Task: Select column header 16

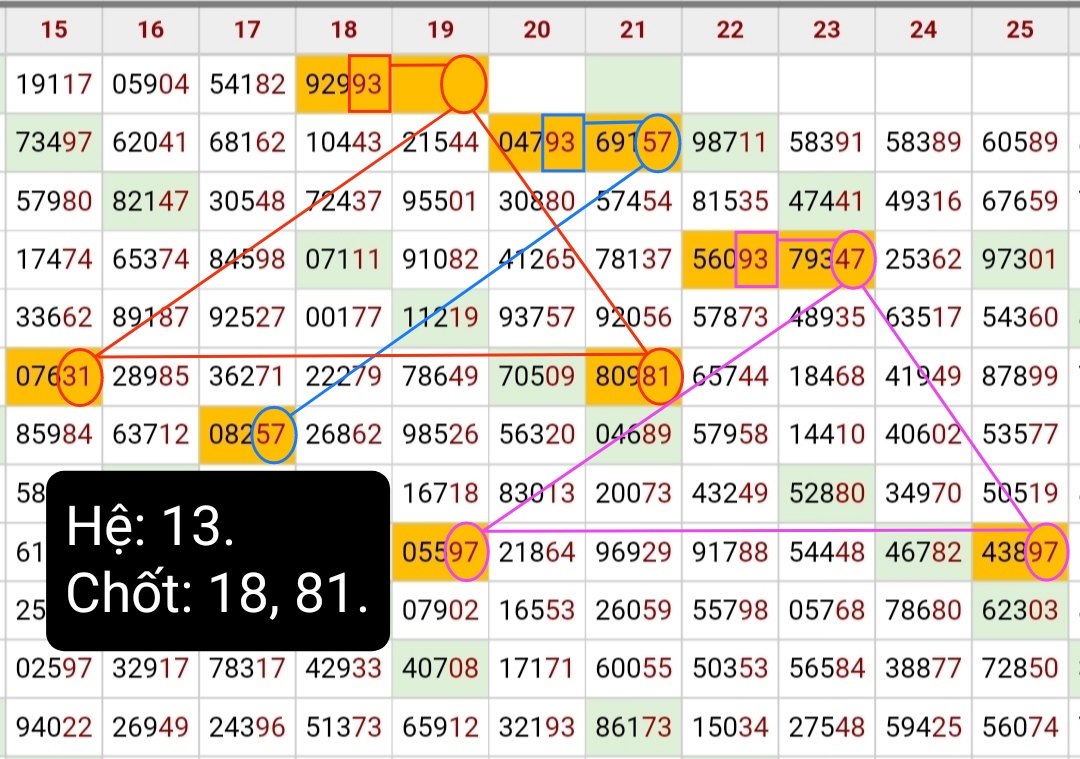Action: (150, 30)
